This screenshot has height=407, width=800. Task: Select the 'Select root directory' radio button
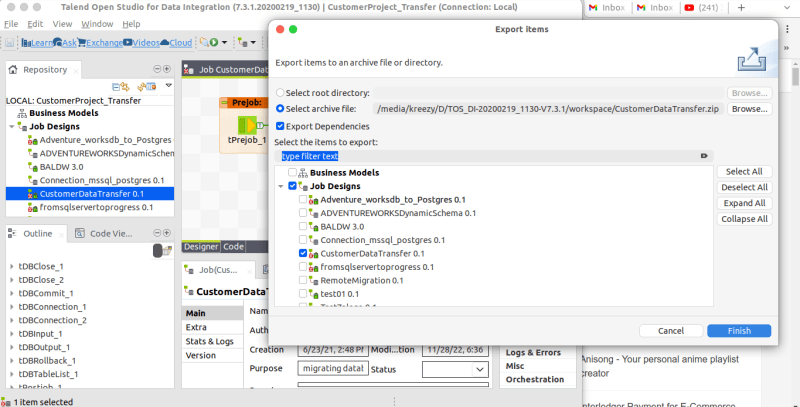[x=280, y=92]
